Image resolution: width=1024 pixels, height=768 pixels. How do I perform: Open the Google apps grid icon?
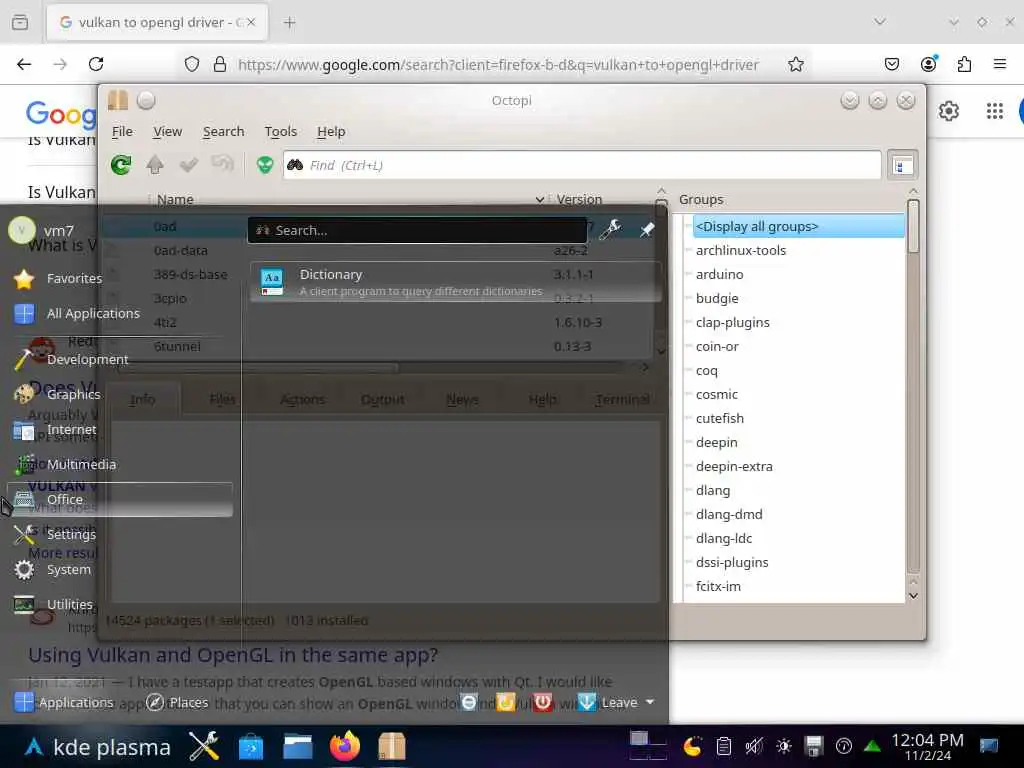995,111
